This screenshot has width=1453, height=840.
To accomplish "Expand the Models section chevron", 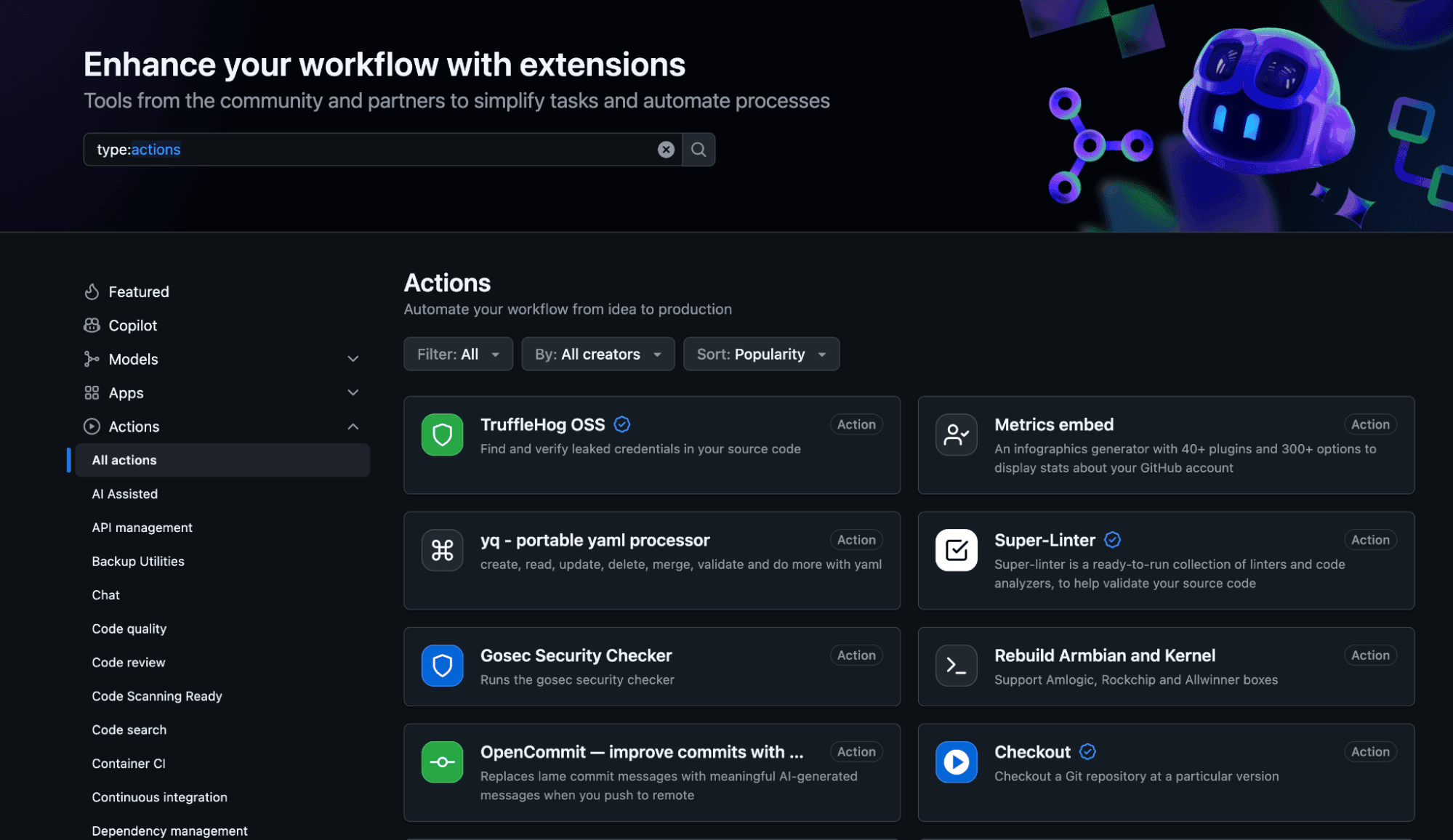I will [x=353, y=359].
